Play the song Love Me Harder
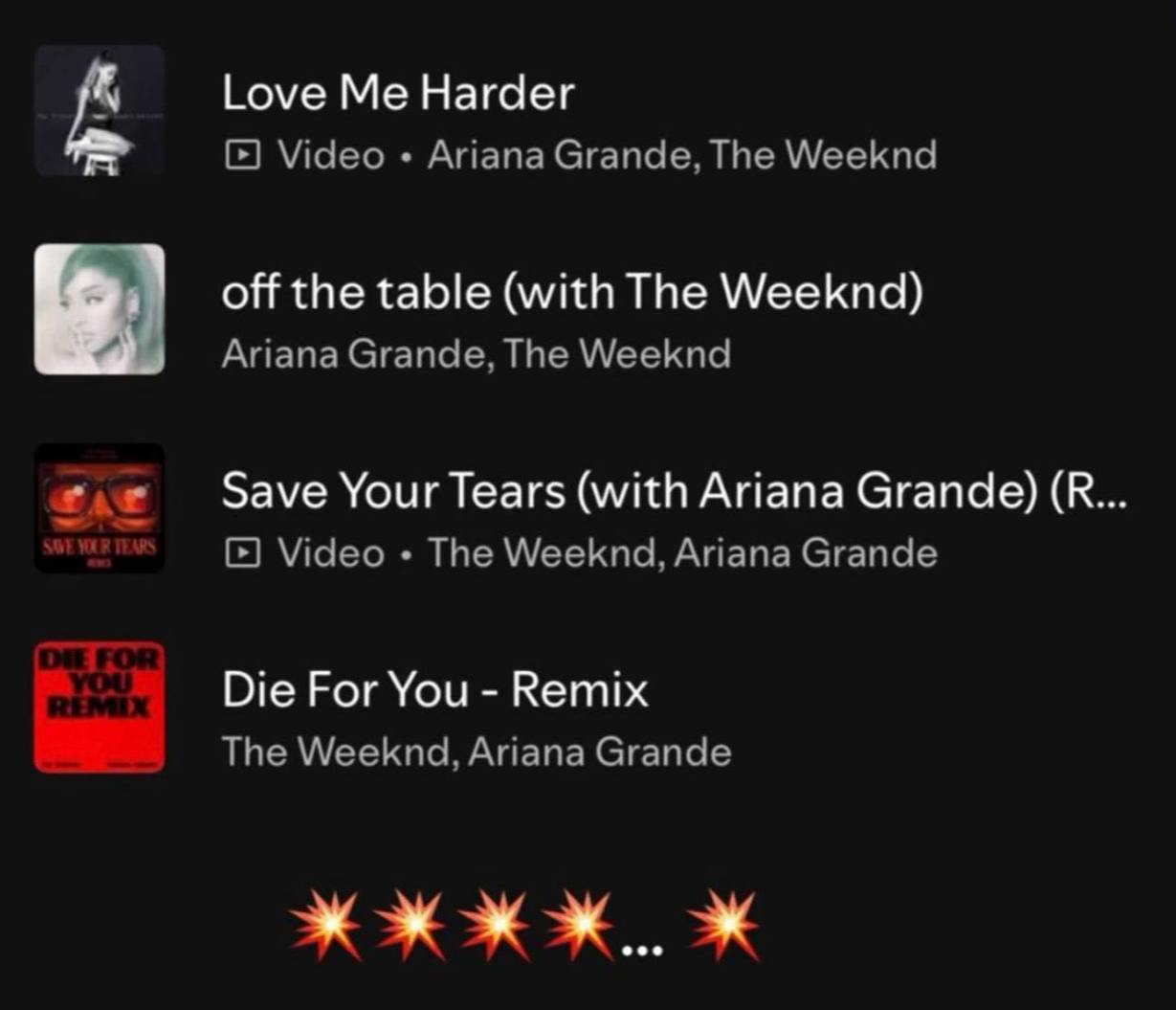Viewport: 1176px width, 1010px height. (398, 93)
